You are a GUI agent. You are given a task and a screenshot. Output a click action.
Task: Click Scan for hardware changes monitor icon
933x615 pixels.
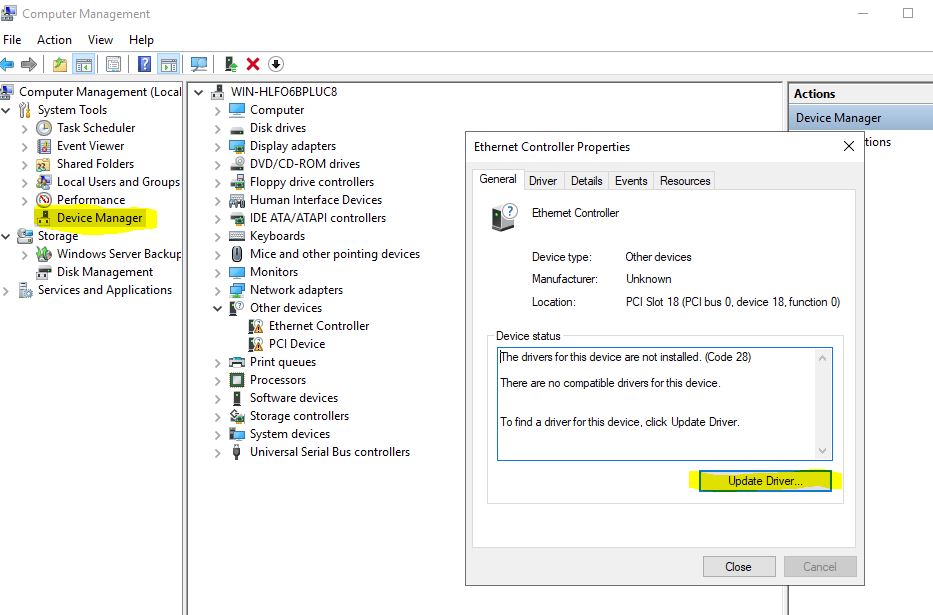point(199,64)
